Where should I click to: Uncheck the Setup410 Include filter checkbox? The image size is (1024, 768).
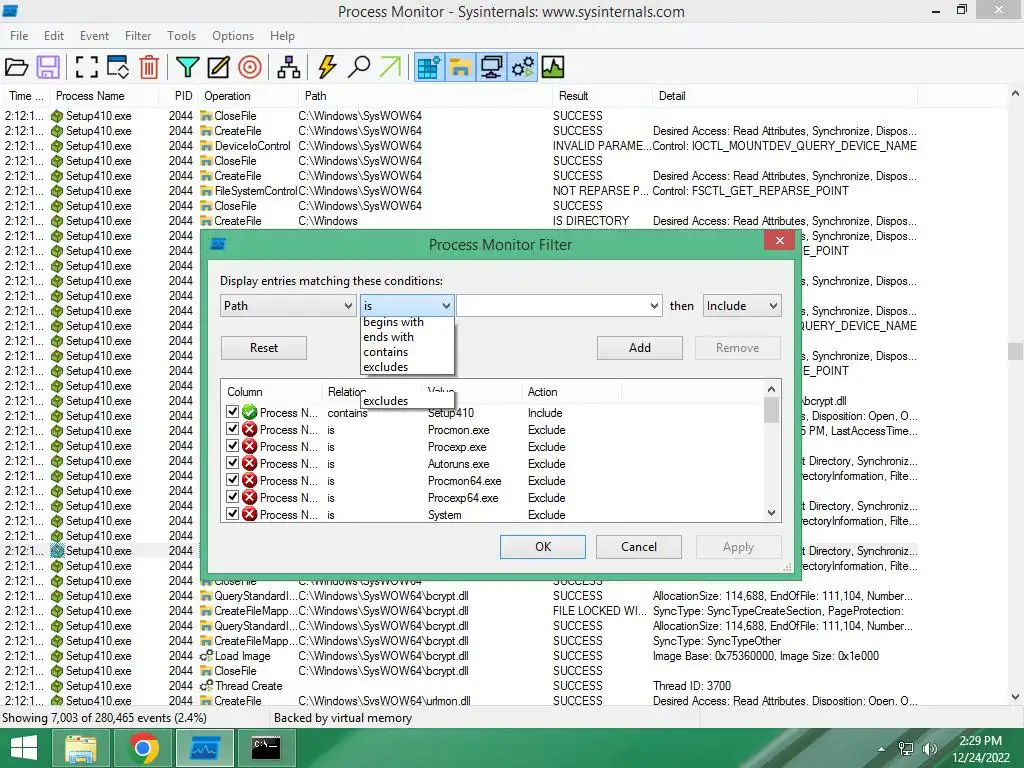(232, 412)
